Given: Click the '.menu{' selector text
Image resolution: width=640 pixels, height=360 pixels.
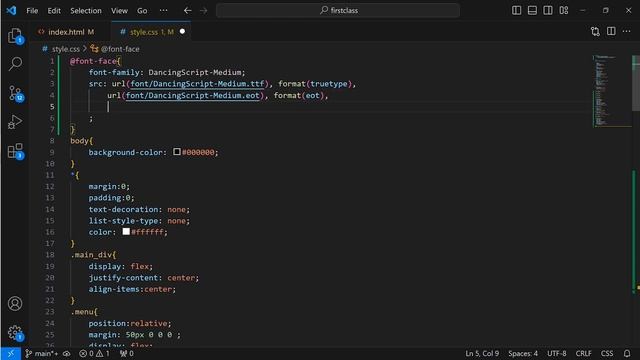Looking at the screenshot, I should click(x=84, y=312).
